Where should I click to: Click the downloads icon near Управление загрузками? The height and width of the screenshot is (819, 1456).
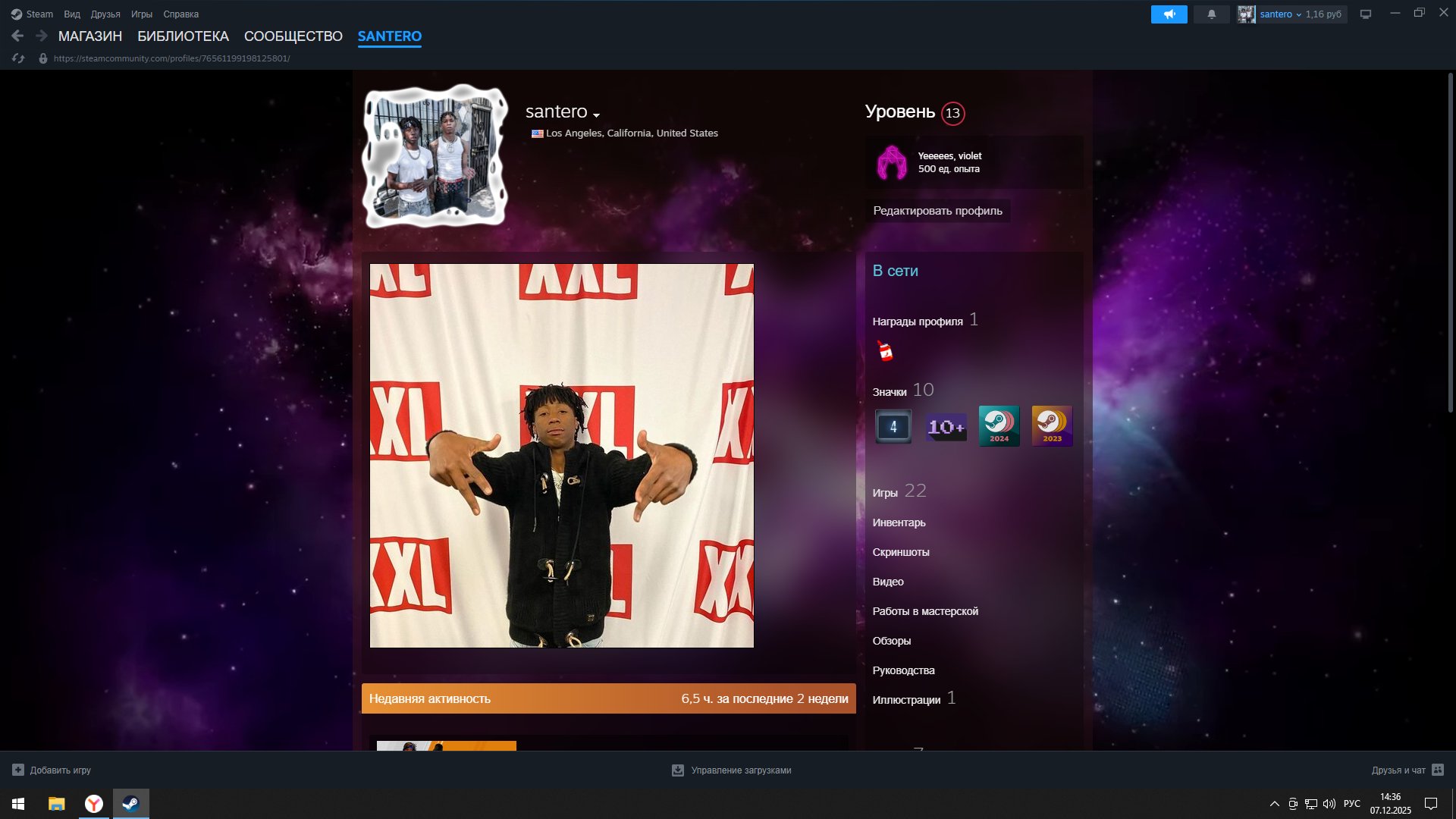[x=676, y=770]
